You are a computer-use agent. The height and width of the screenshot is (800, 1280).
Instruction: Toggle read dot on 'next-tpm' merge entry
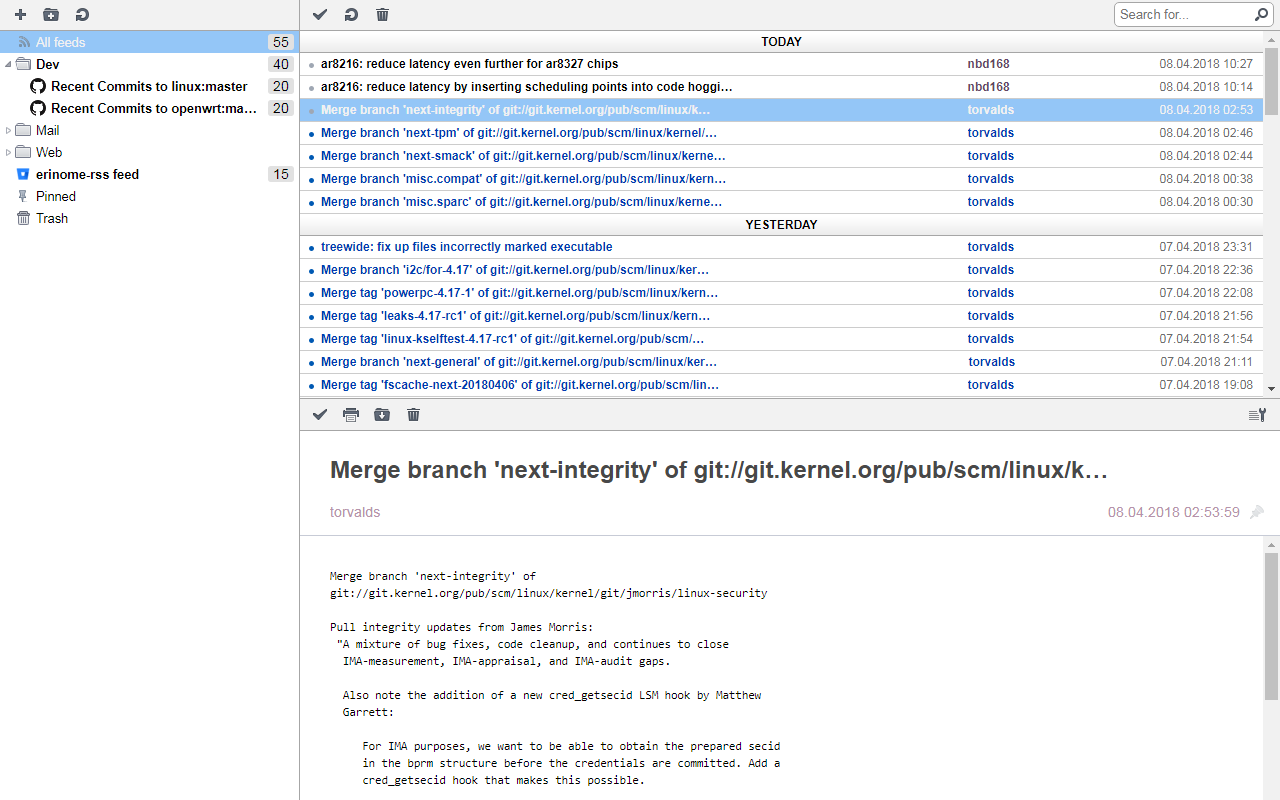tap(311, 134)
